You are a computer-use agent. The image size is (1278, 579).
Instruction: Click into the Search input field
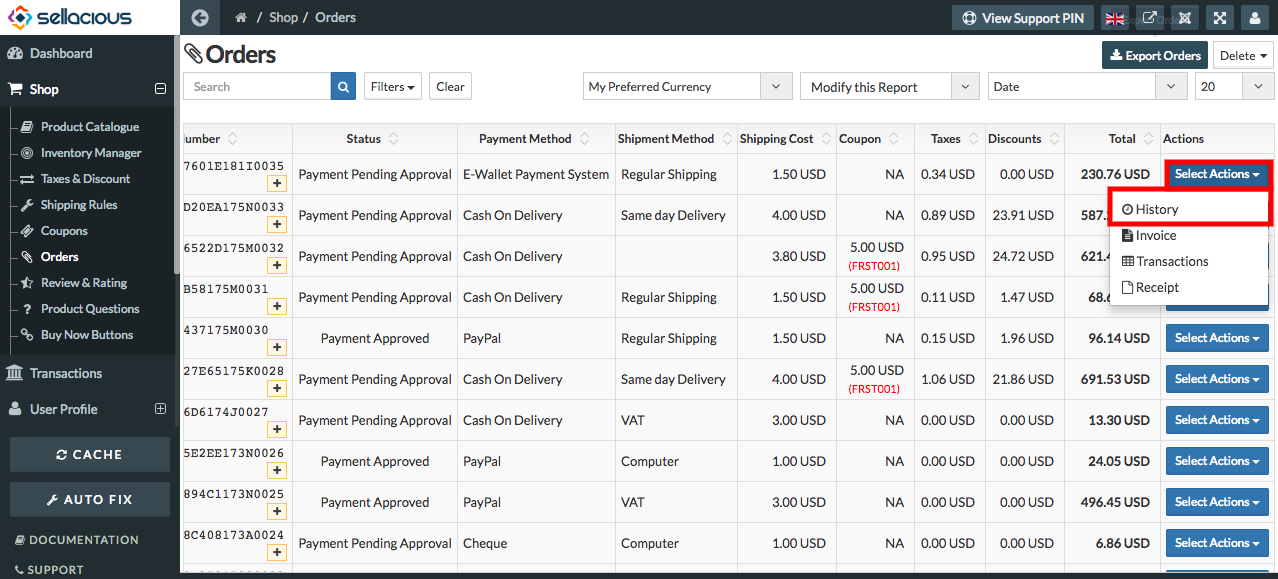258,87
